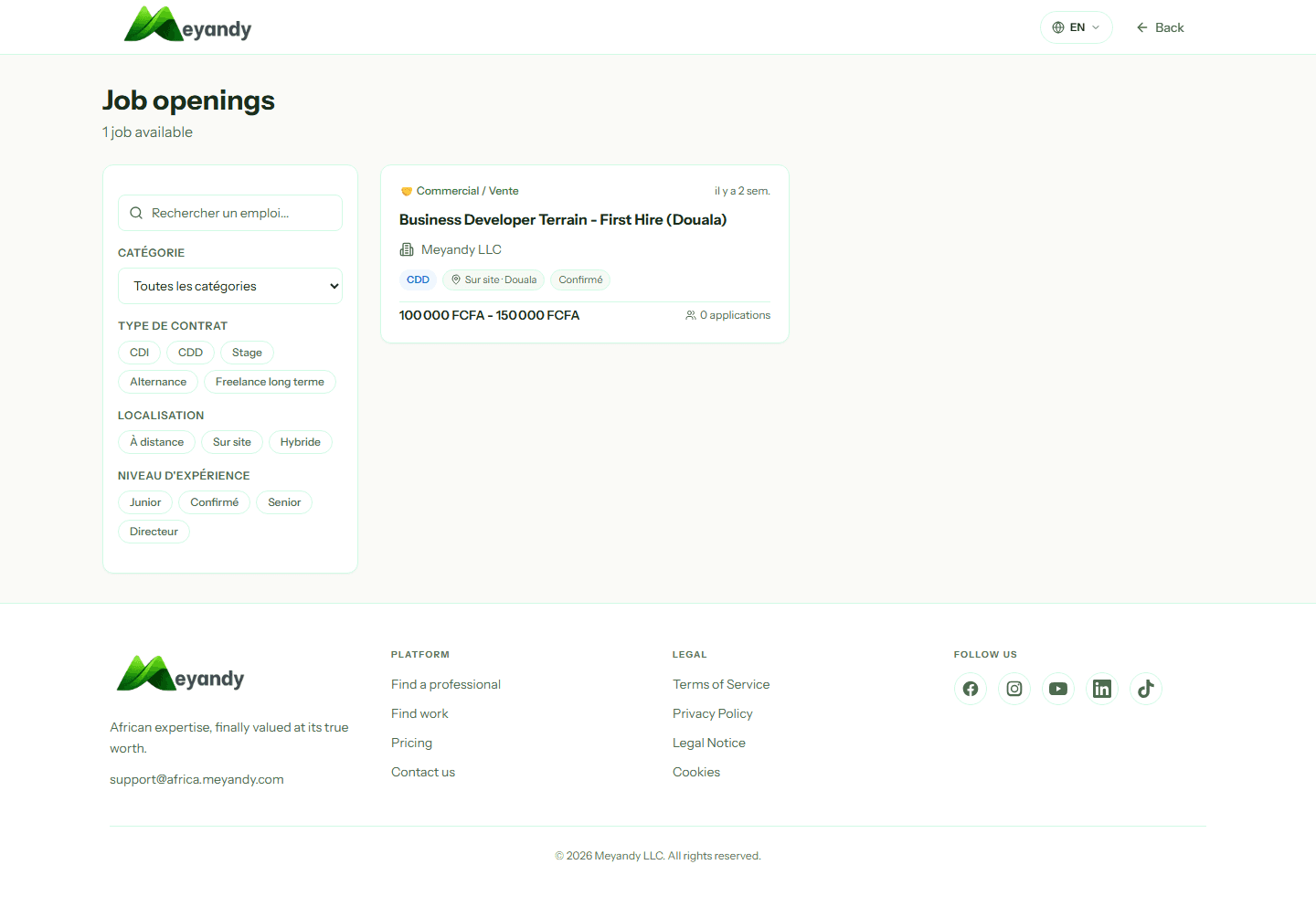Image resolution: width=1316 pixels, height=907 pixels.
Task: Click the Meyandy logo in footer
Action: (x=181, y=675)
